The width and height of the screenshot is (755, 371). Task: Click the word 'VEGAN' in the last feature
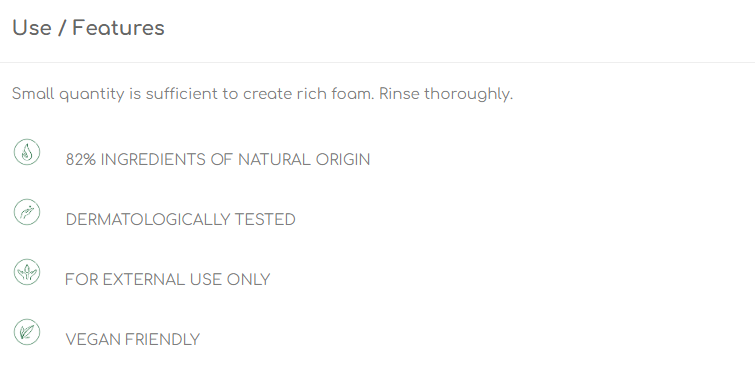click(93, 340)
